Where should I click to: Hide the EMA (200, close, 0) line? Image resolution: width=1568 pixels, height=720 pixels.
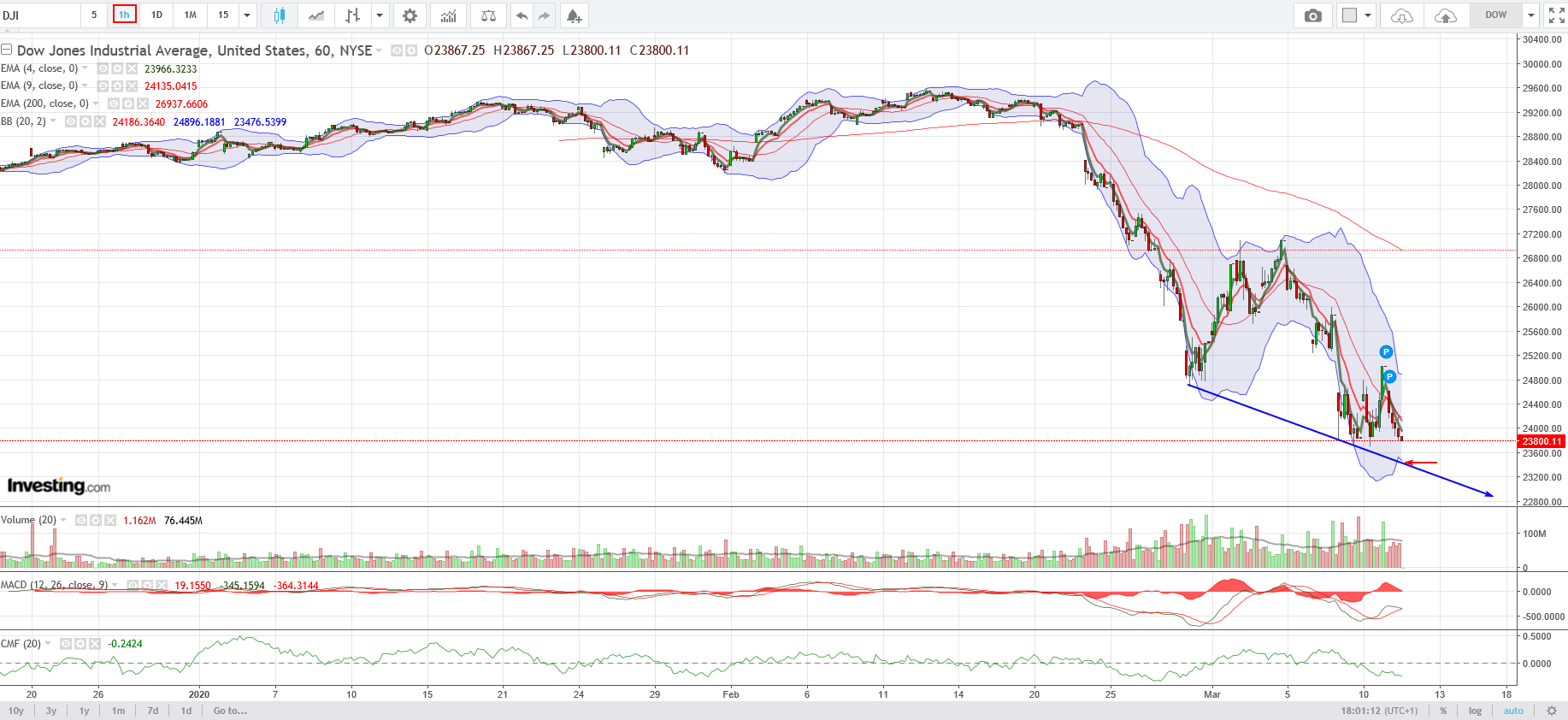click(x=114, y=103)
